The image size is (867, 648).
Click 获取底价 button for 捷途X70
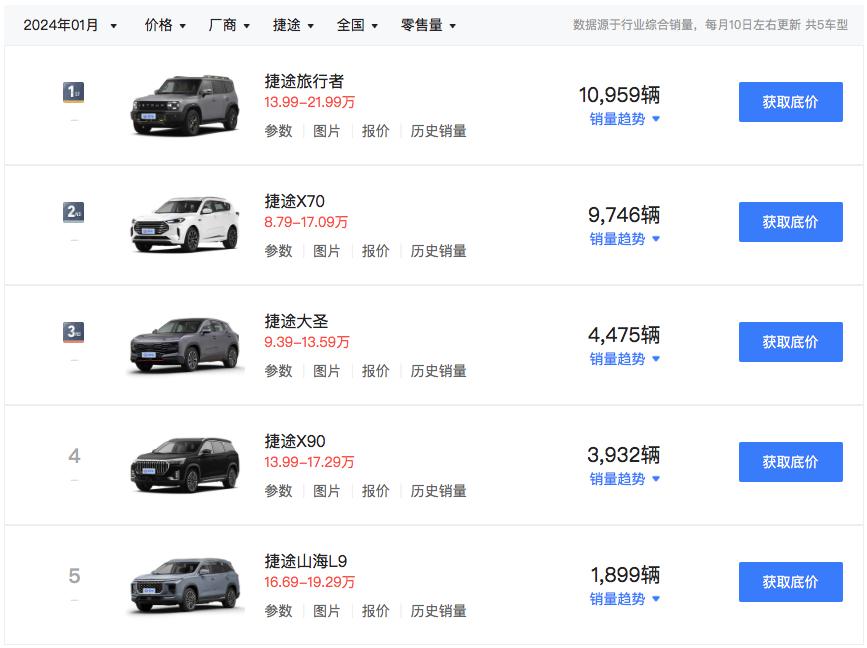[x=790, y=222]
